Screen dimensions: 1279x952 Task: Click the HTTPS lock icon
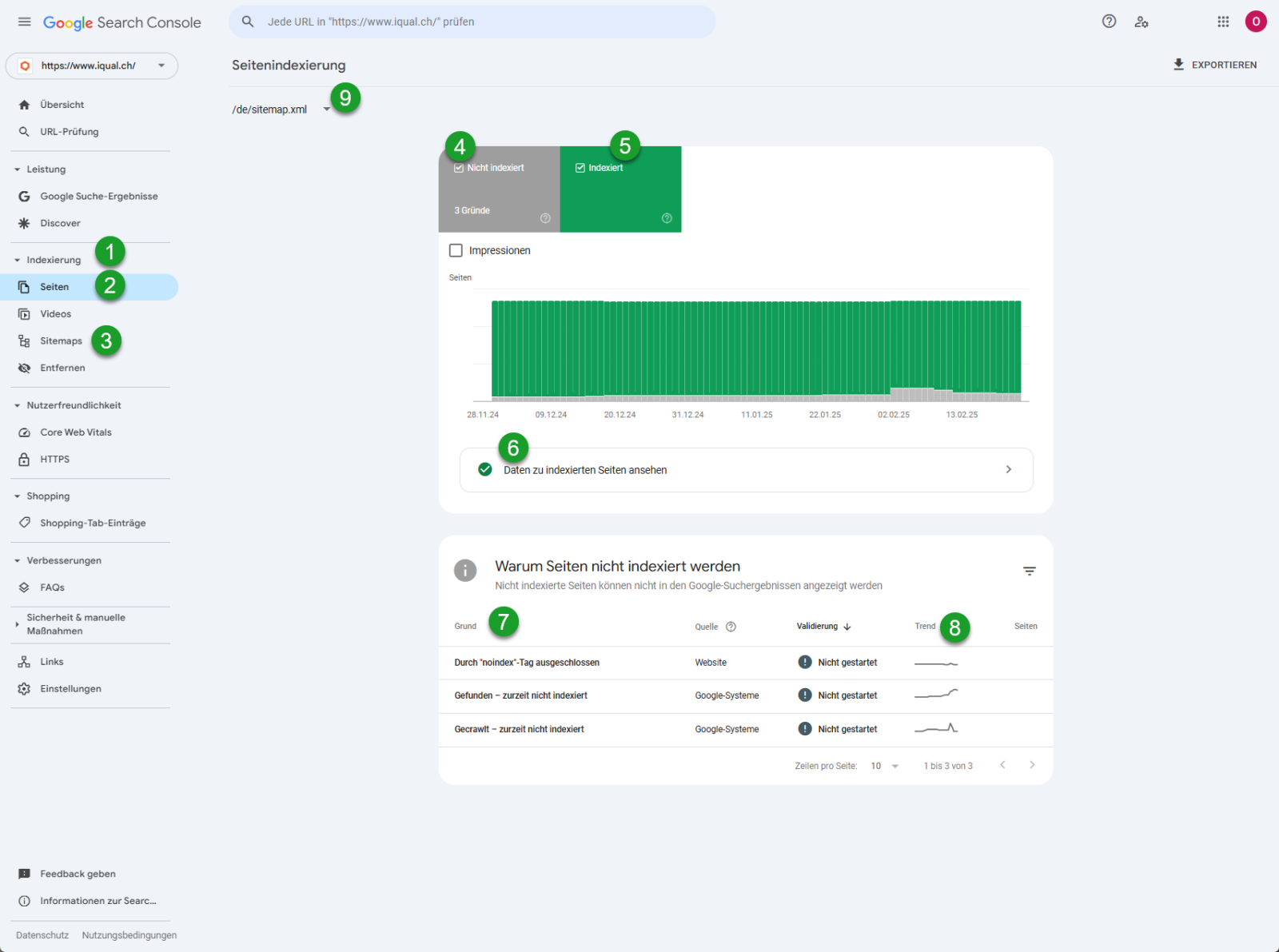[x=24, y=460]
